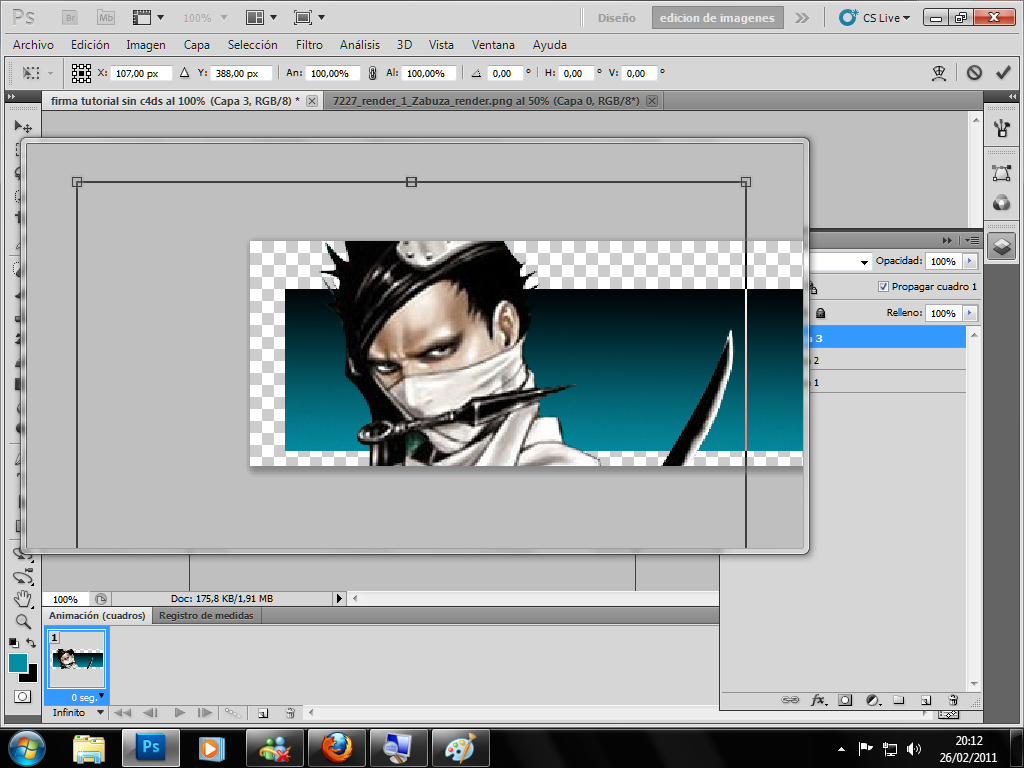
Task: Click the Opacidad value field
Action: 944,261
